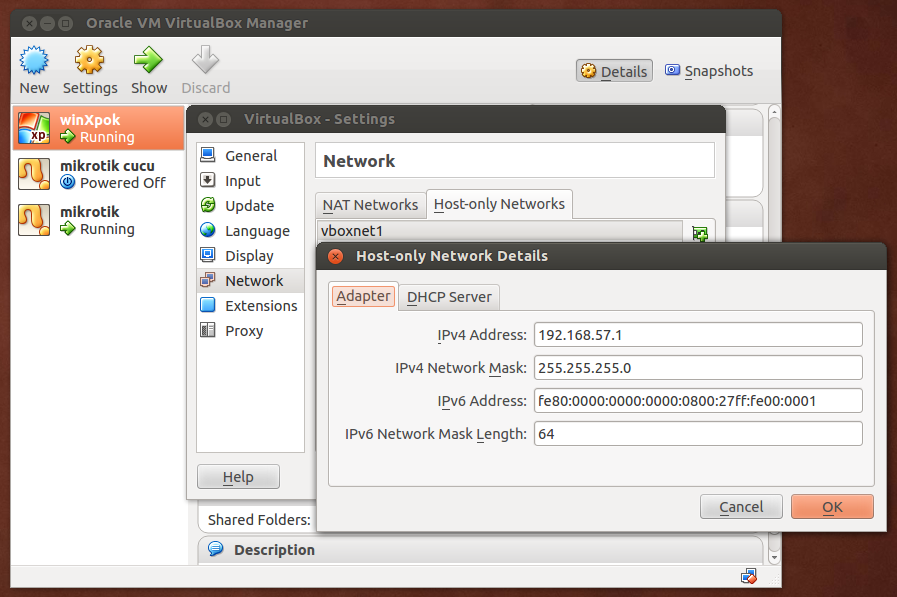
Task: Switch to DHCP Server tab
Action: [x=449, y=297]
